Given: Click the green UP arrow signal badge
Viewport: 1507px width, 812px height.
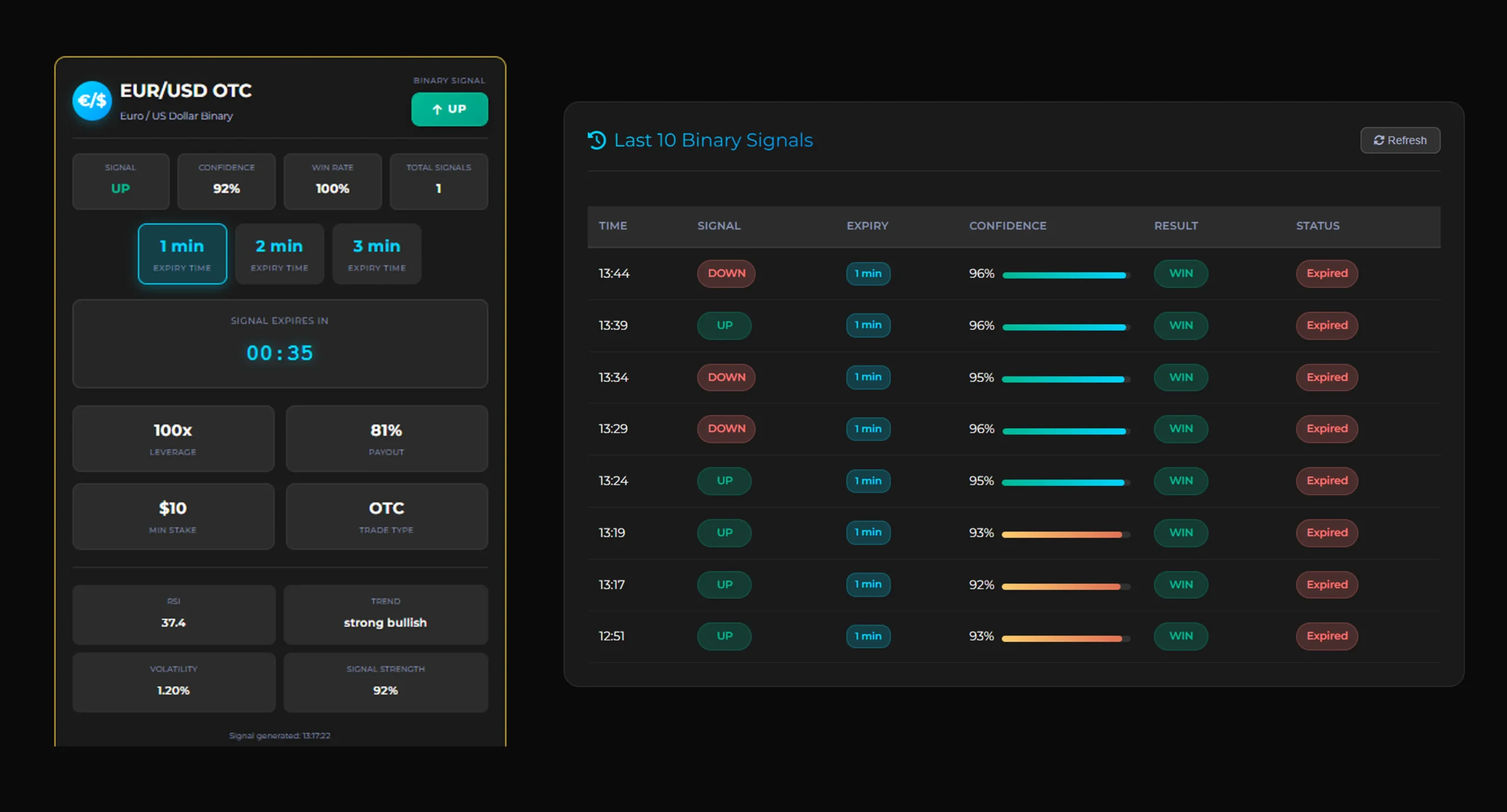Looking at the screenshot, I should tap(449, 109).
